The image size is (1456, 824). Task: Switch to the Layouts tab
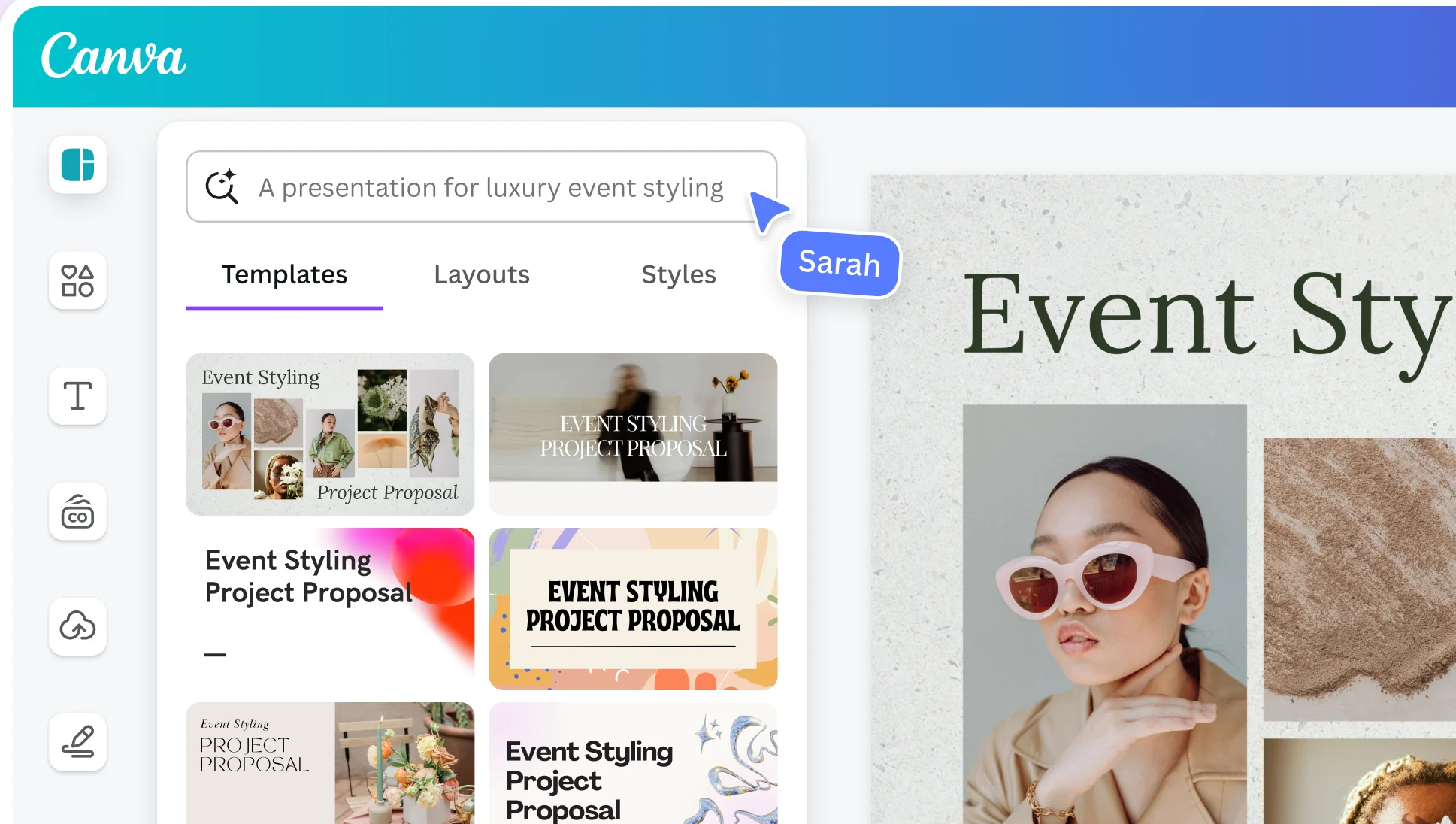coord(482,275)
